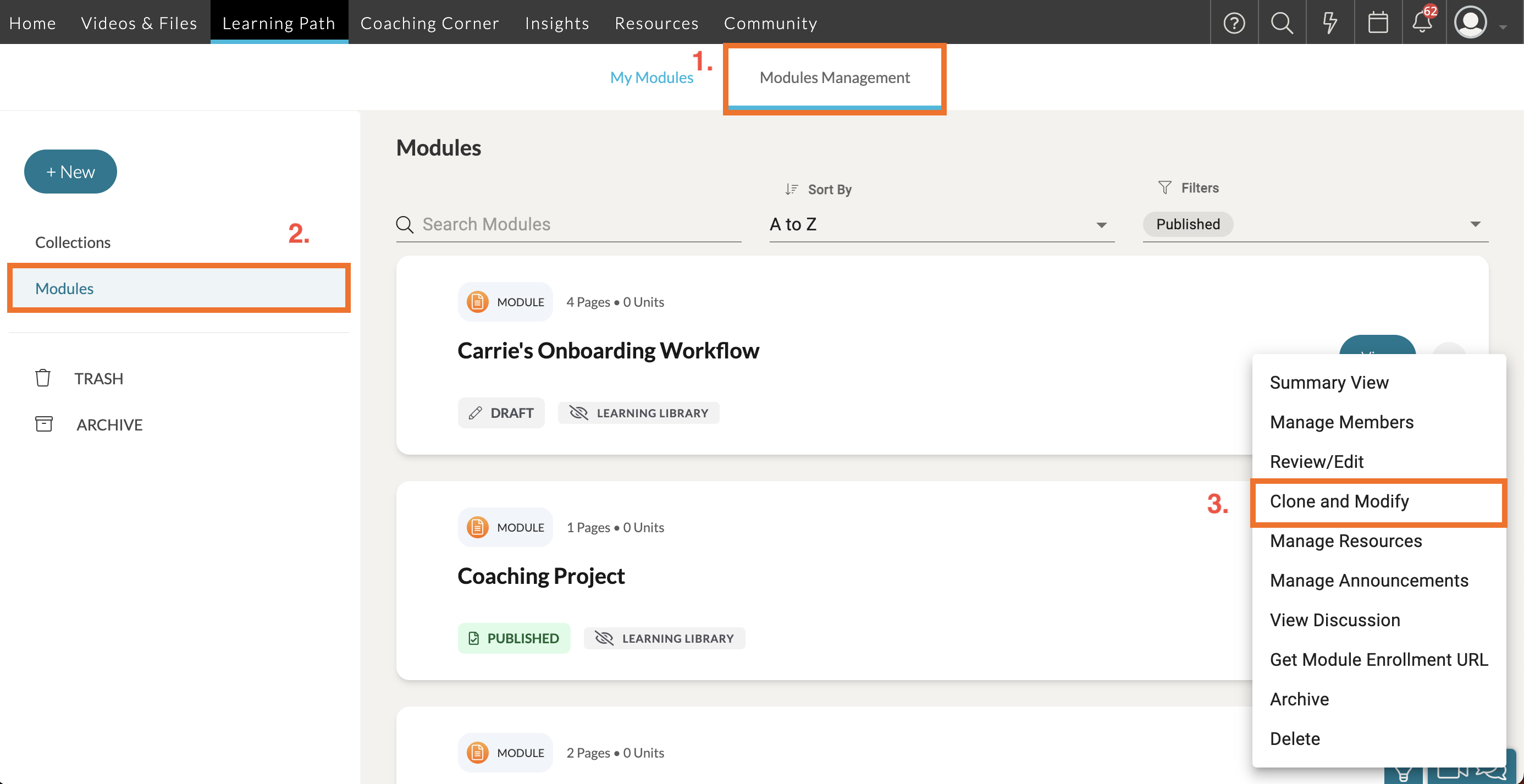Viewport: 1524px width, 784px height.
Task: Open the help question mark icon
Action: [x=1234, y=23]
